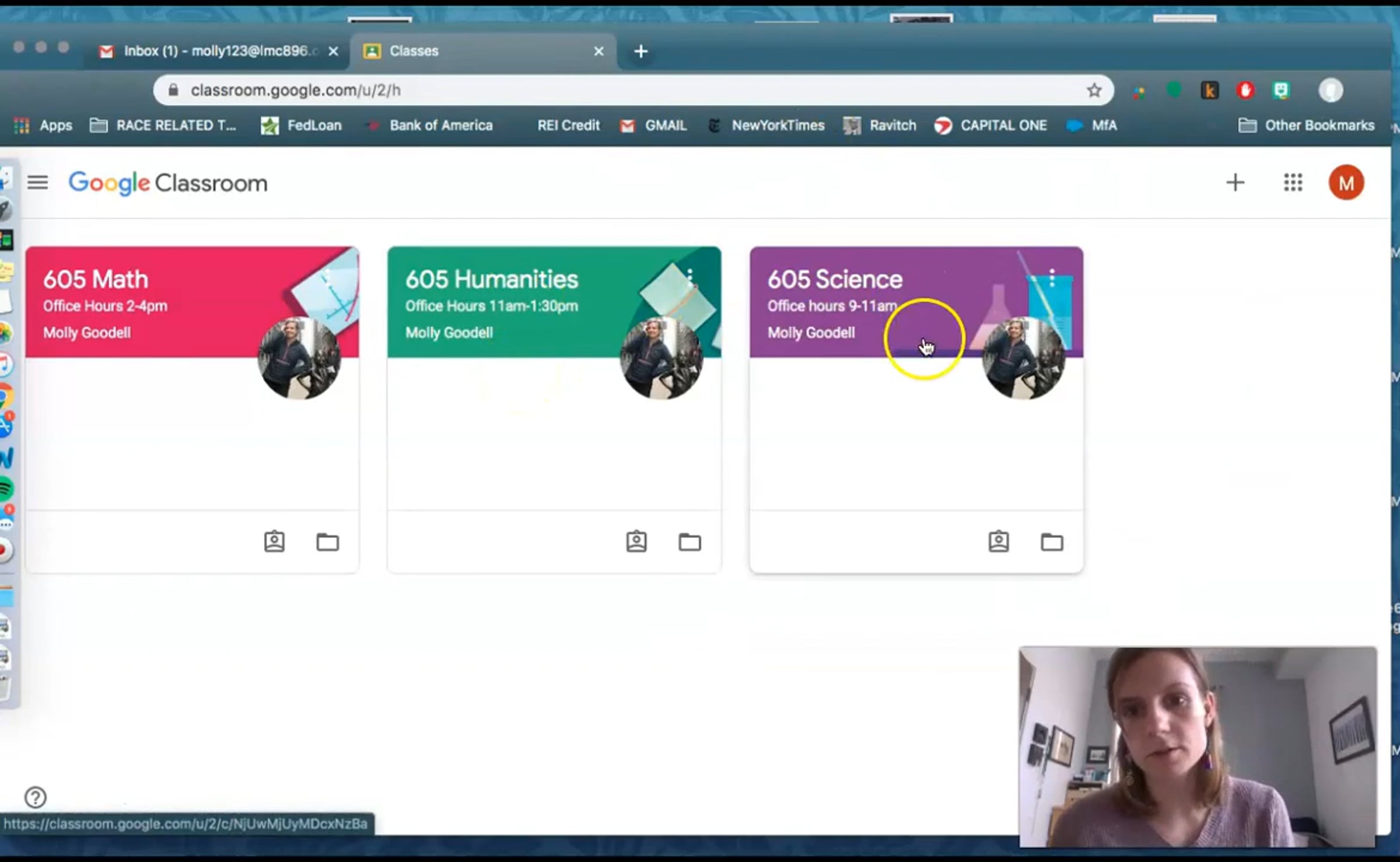Click the multicolor extension icon beside the address bar
Viewport: 1400px width, 862px height.
(x=1138, y=91)
